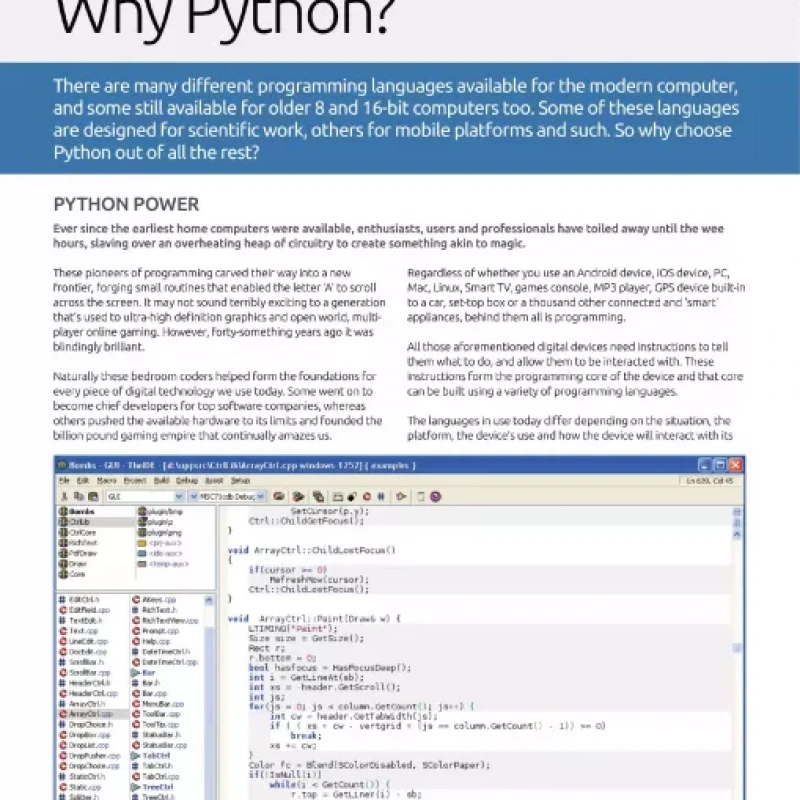The image size is (800, 800).
Task: Click the file list scrollbar up arrow
Action: 209,600
